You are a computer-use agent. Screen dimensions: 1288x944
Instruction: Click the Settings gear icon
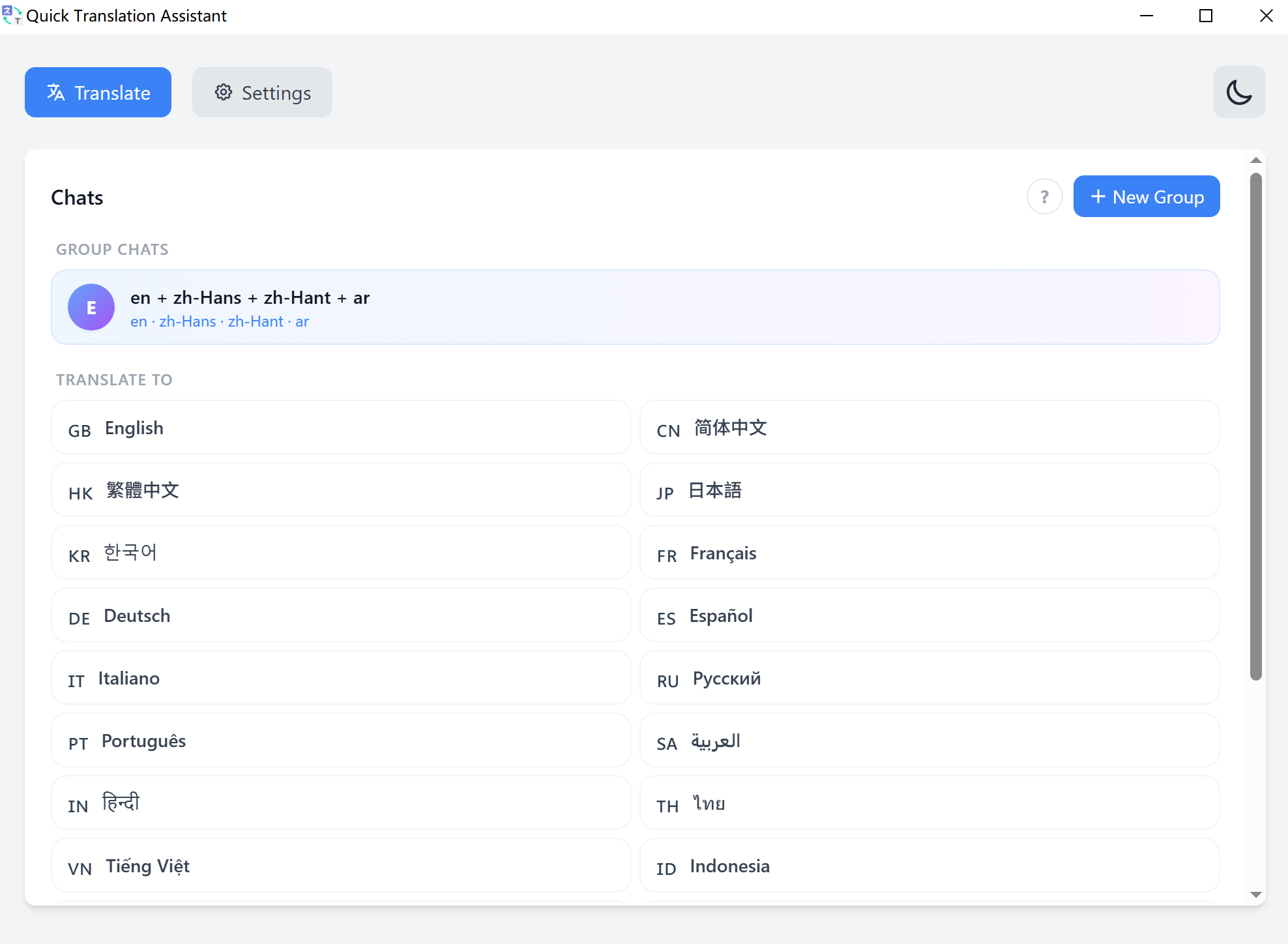(223, 92)
